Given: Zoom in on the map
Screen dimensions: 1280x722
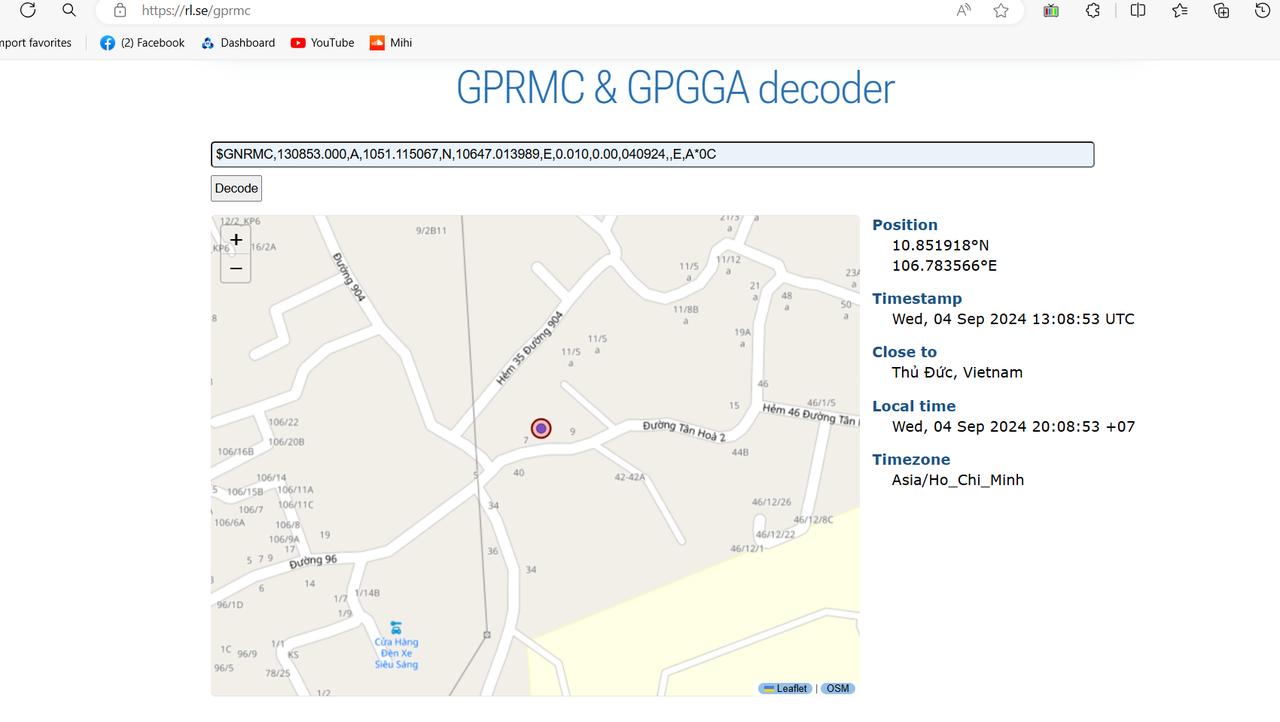Looking at the screenshot, I should click(236, 240).
